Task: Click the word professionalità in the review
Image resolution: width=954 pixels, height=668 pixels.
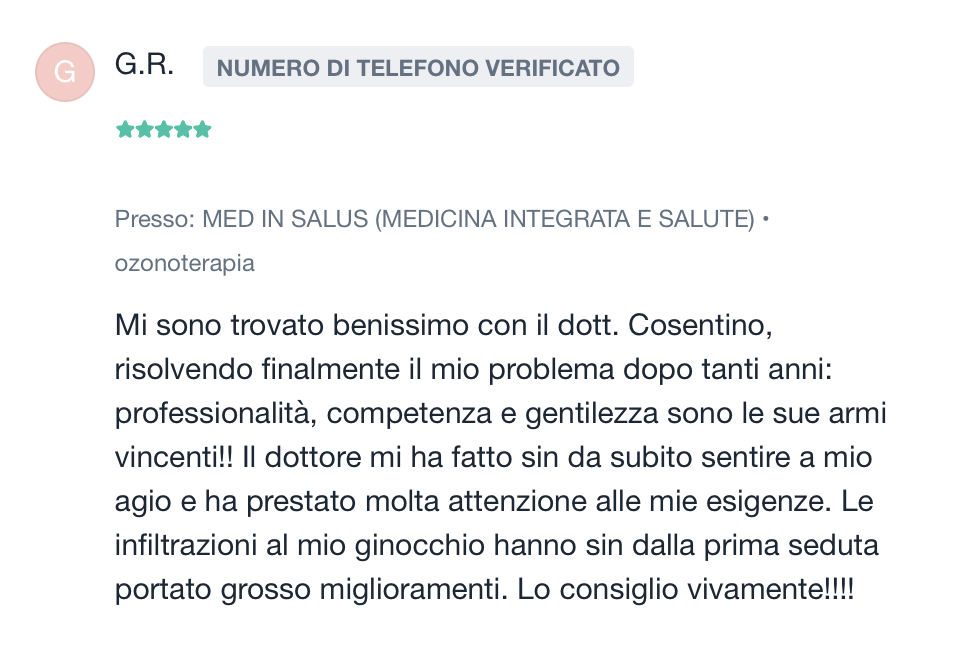Action: [x=216, y=414]
